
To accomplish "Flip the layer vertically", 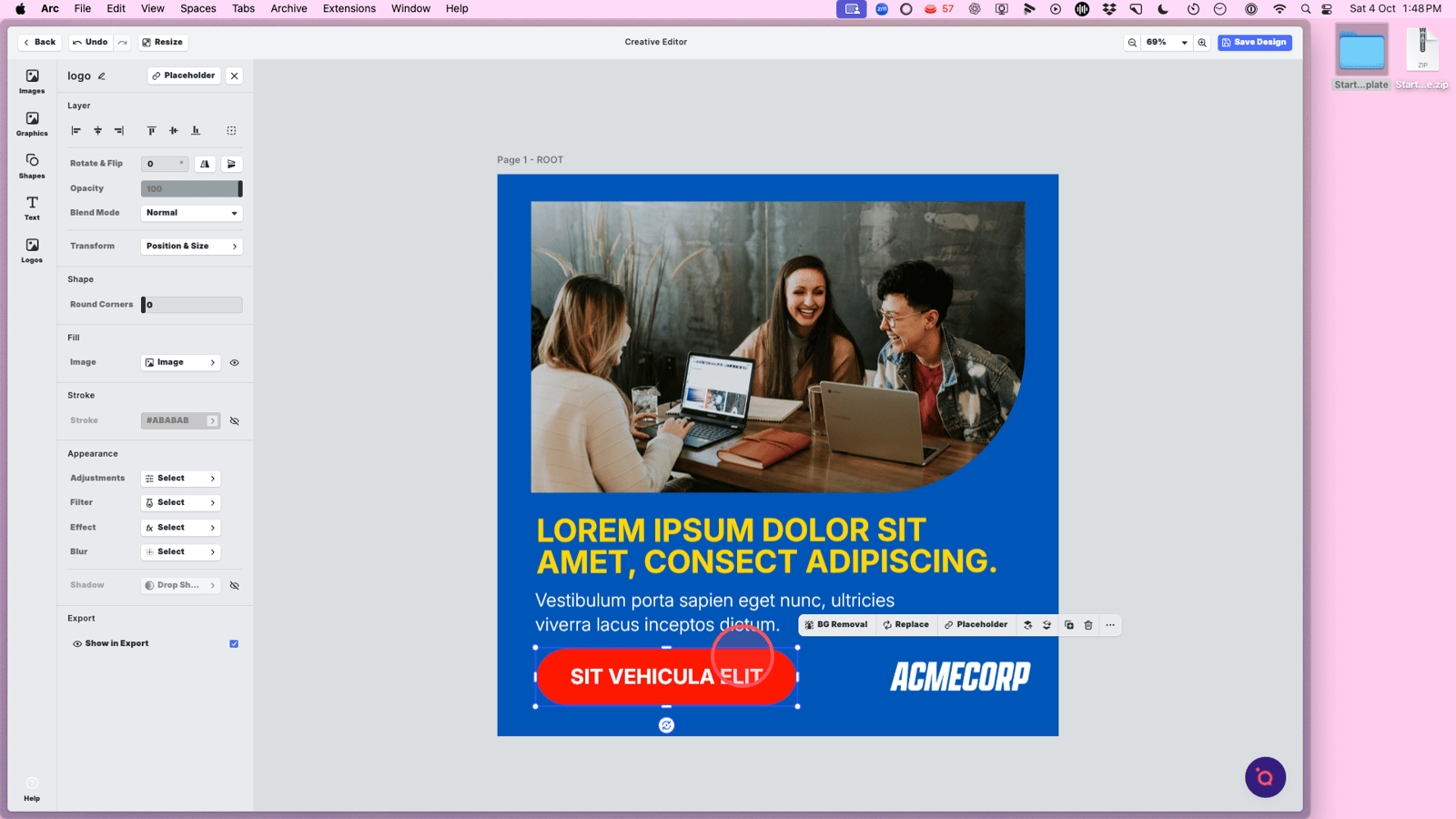I will coord(231,164).
